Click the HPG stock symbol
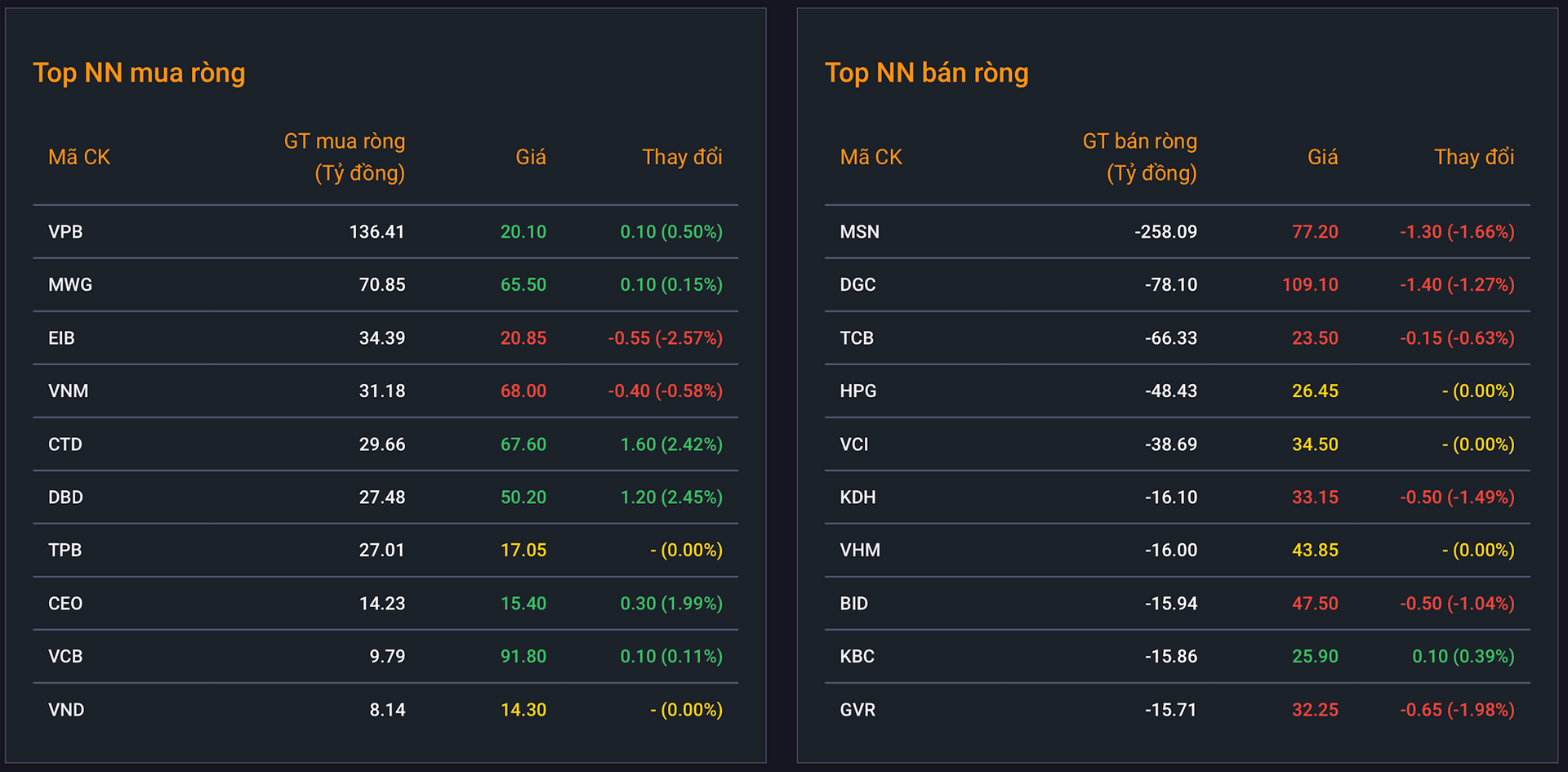The width and height of the screenshot is (1568, 772). 857,391
